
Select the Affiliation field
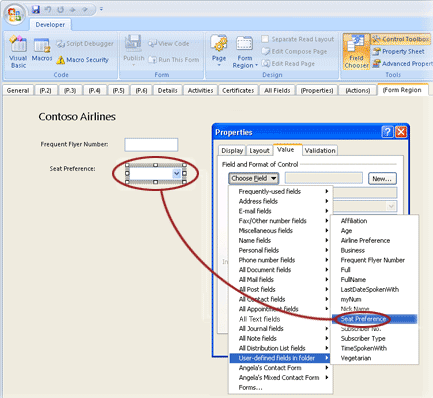(374, 221)
